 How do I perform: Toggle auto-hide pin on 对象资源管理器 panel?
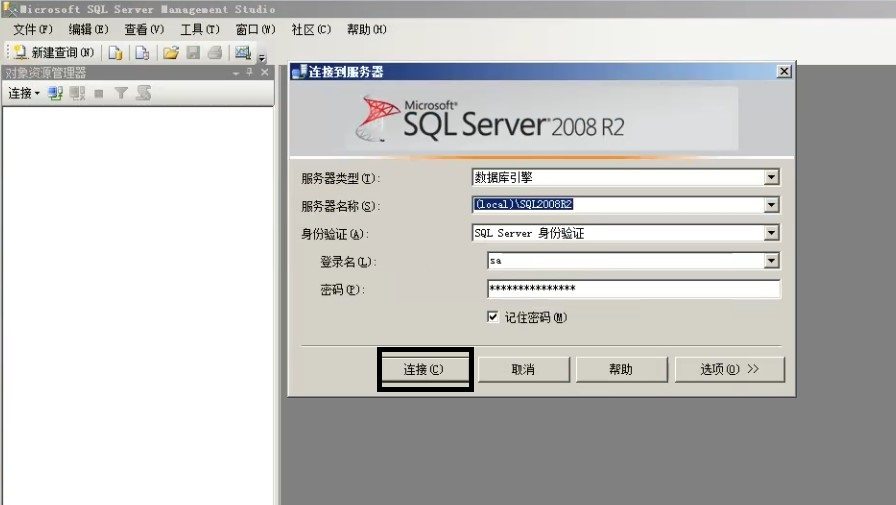click(249, 72)
